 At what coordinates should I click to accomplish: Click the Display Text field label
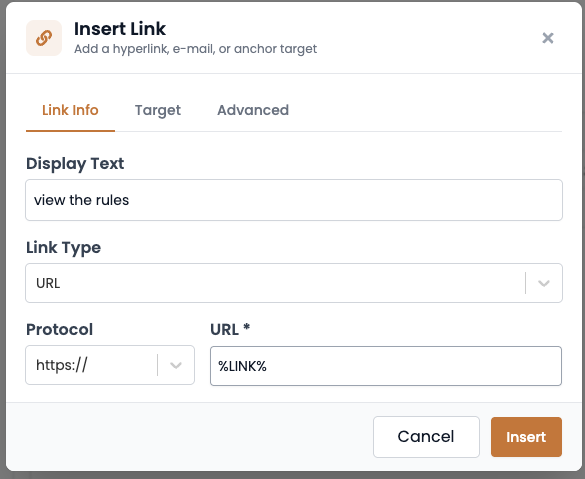click(x=75, y=164)
